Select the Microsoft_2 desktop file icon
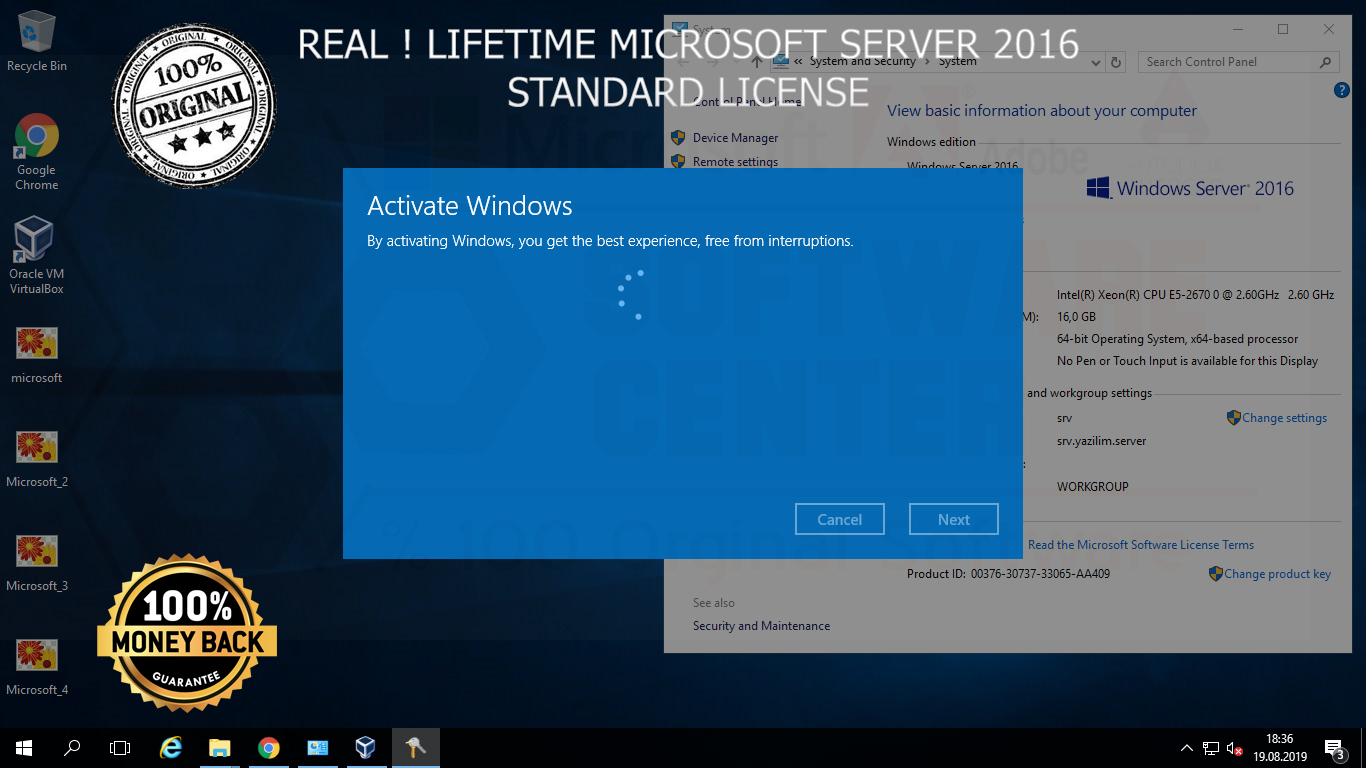Image resolution: width=1366 pixels, height=768 pixels. click(37, 458)
